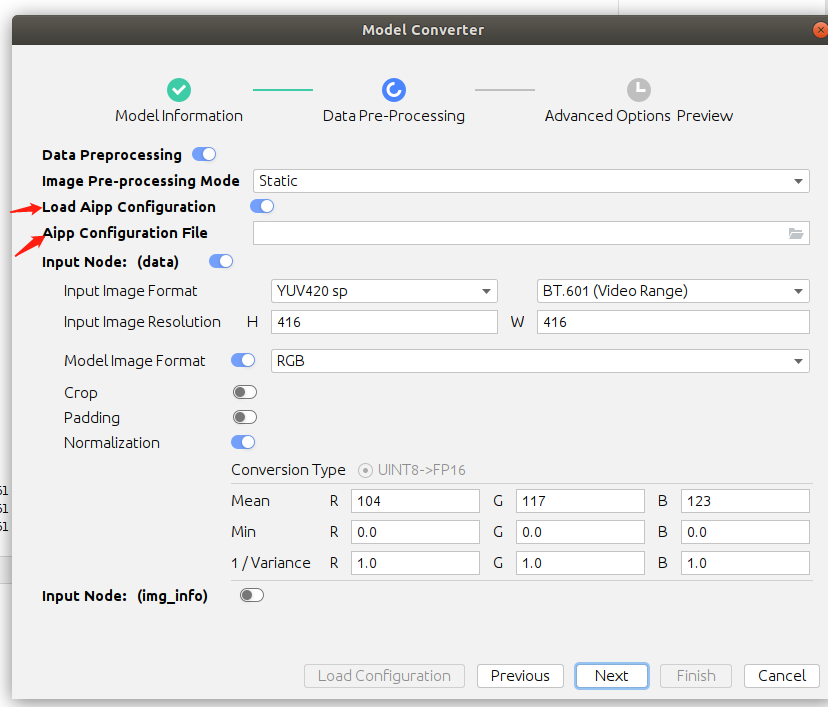Click the Previous button
The width and height of the screenshot is (828, 707).
pyautogui.click(x=520, y=676)
